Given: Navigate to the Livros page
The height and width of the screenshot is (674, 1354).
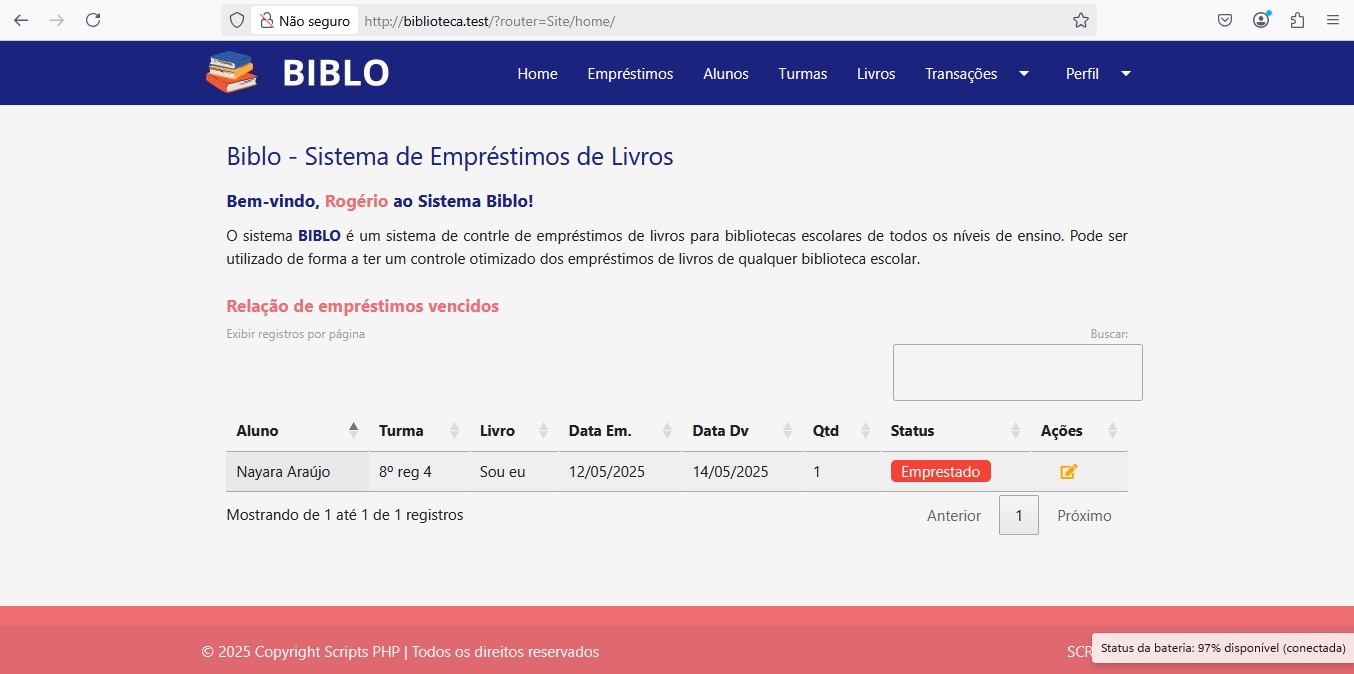Looking at the screenshot, I should [x=876, y=74].
